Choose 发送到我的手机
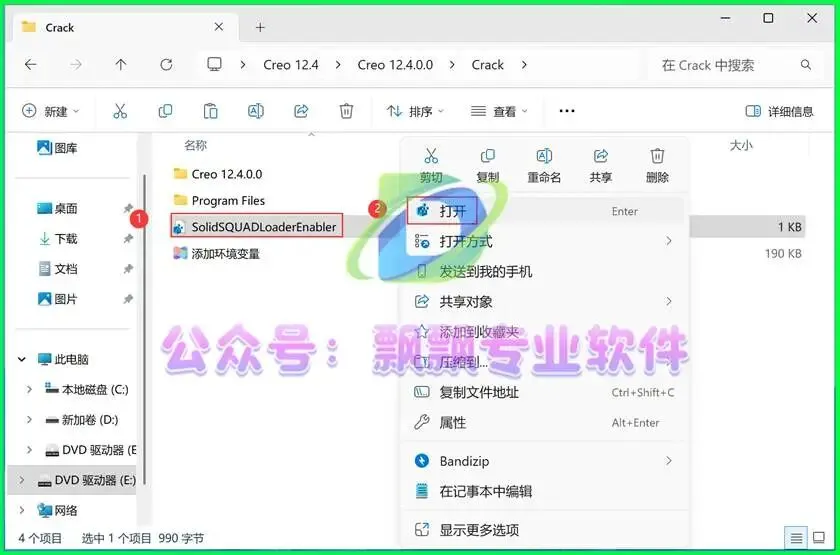Viewport: 840px width, 555px height. [544, 272]
